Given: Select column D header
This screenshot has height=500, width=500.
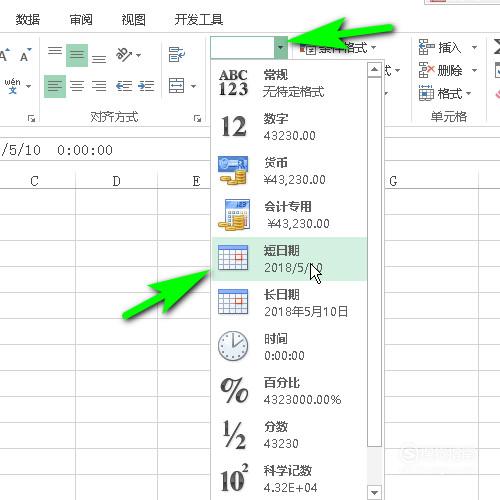Looking at the screenshot, I should pos(116,181).
